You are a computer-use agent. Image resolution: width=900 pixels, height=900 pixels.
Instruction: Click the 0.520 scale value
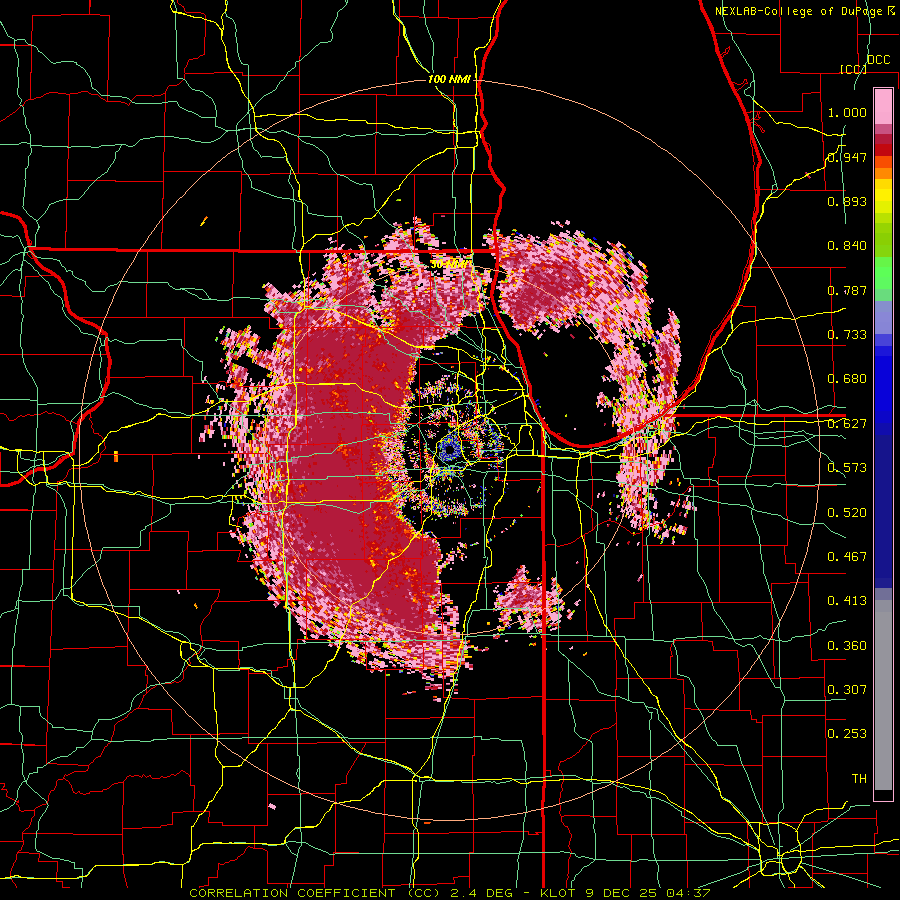(847, 513)
